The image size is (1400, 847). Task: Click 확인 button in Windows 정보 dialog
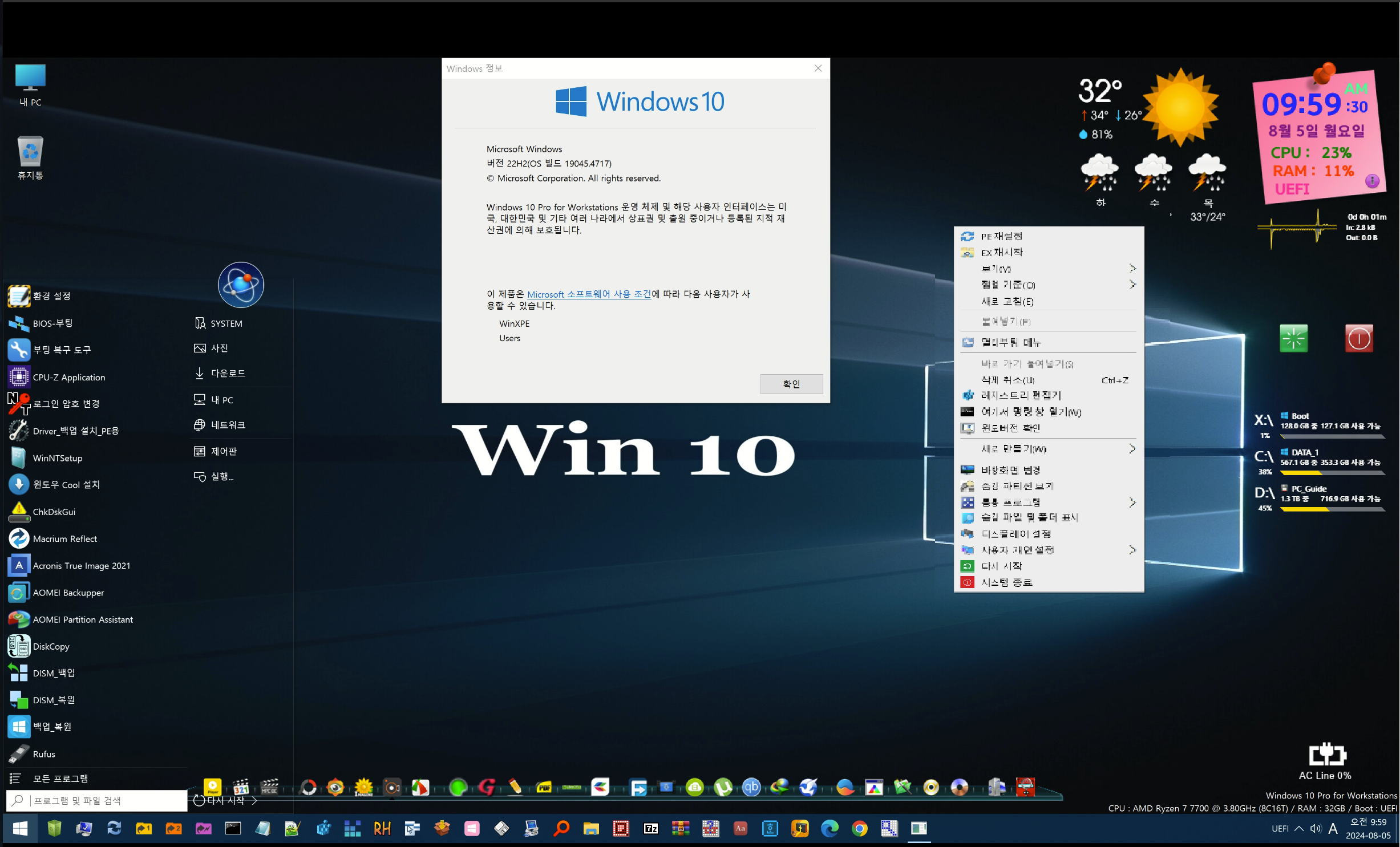pos(791,384)
